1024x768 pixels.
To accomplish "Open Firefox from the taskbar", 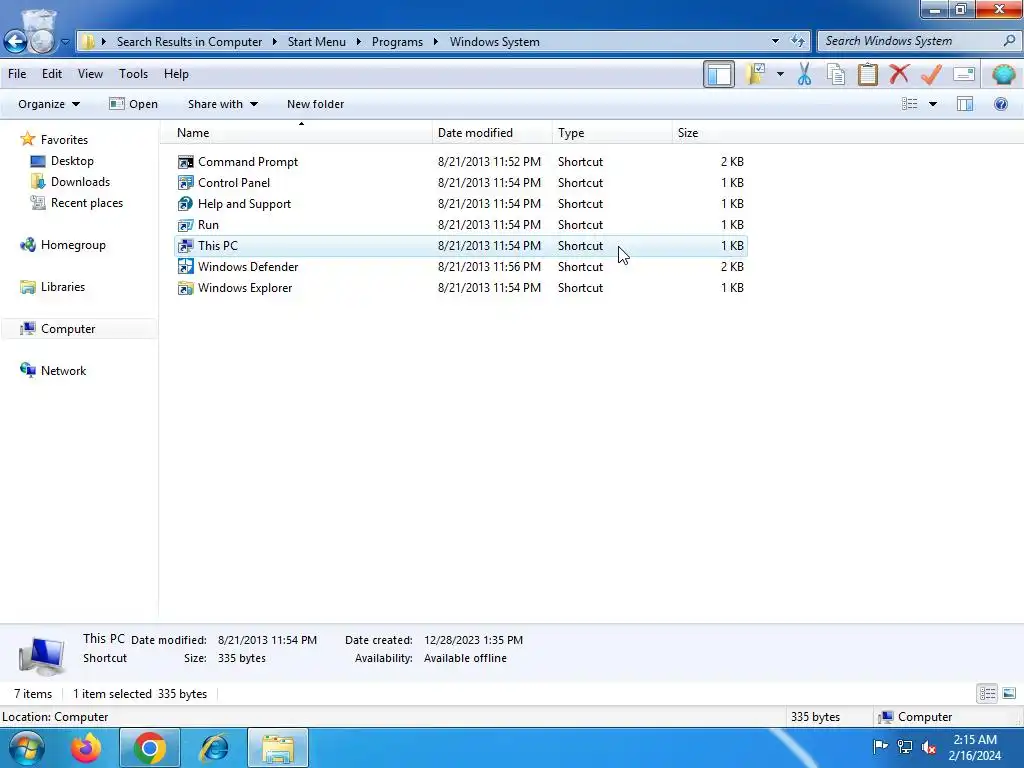I will click(86, 748).
